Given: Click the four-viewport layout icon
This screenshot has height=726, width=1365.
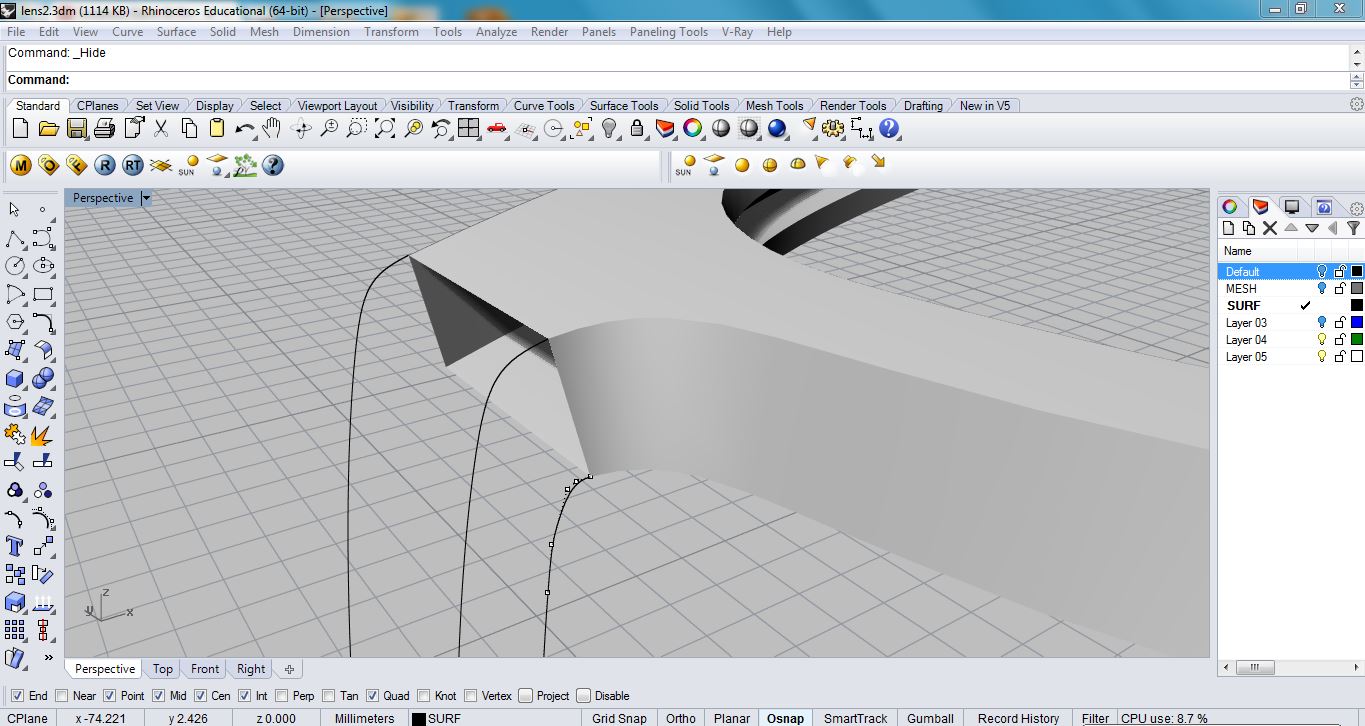Looking at the screenshot, I should 468,128.
